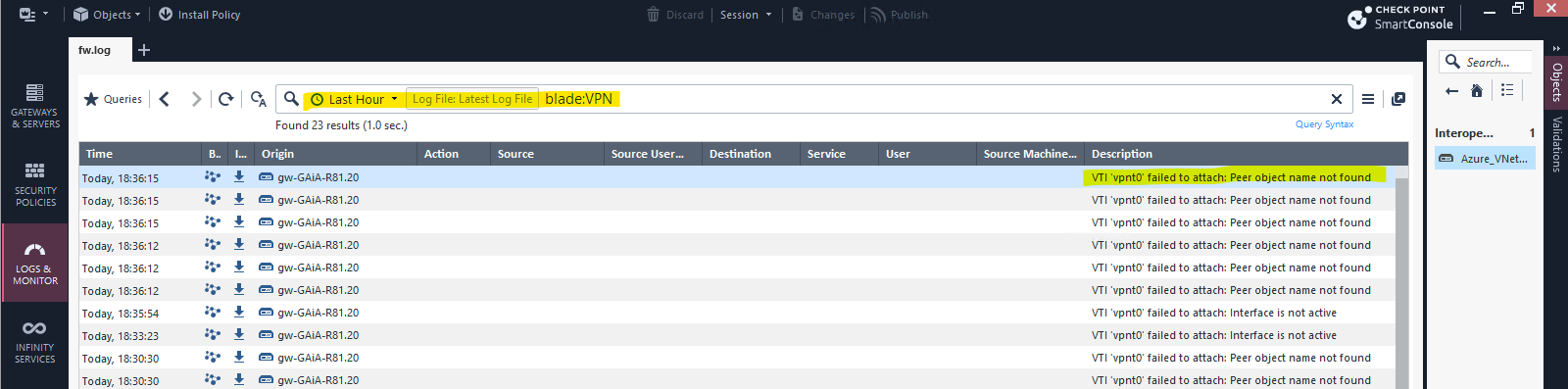Open logs in new window icon

pos(1398,99)
